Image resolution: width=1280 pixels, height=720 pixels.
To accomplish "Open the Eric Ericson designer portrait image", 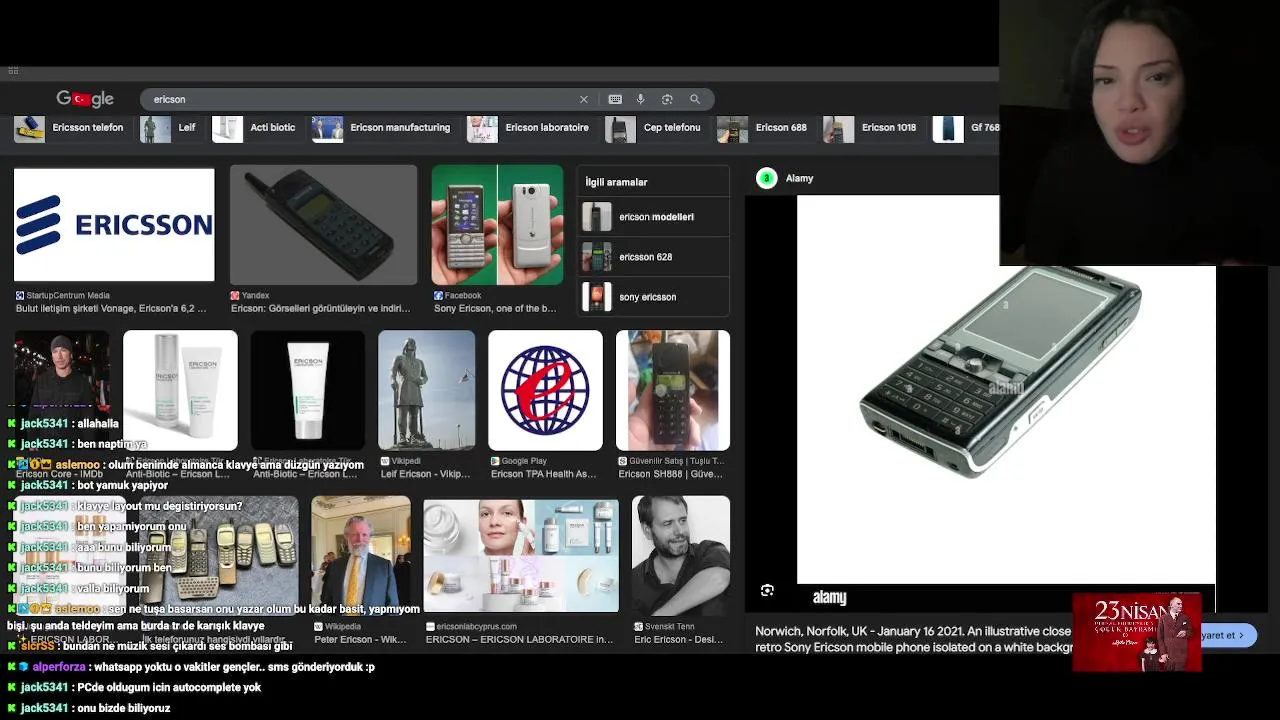I will coord(681,554).
